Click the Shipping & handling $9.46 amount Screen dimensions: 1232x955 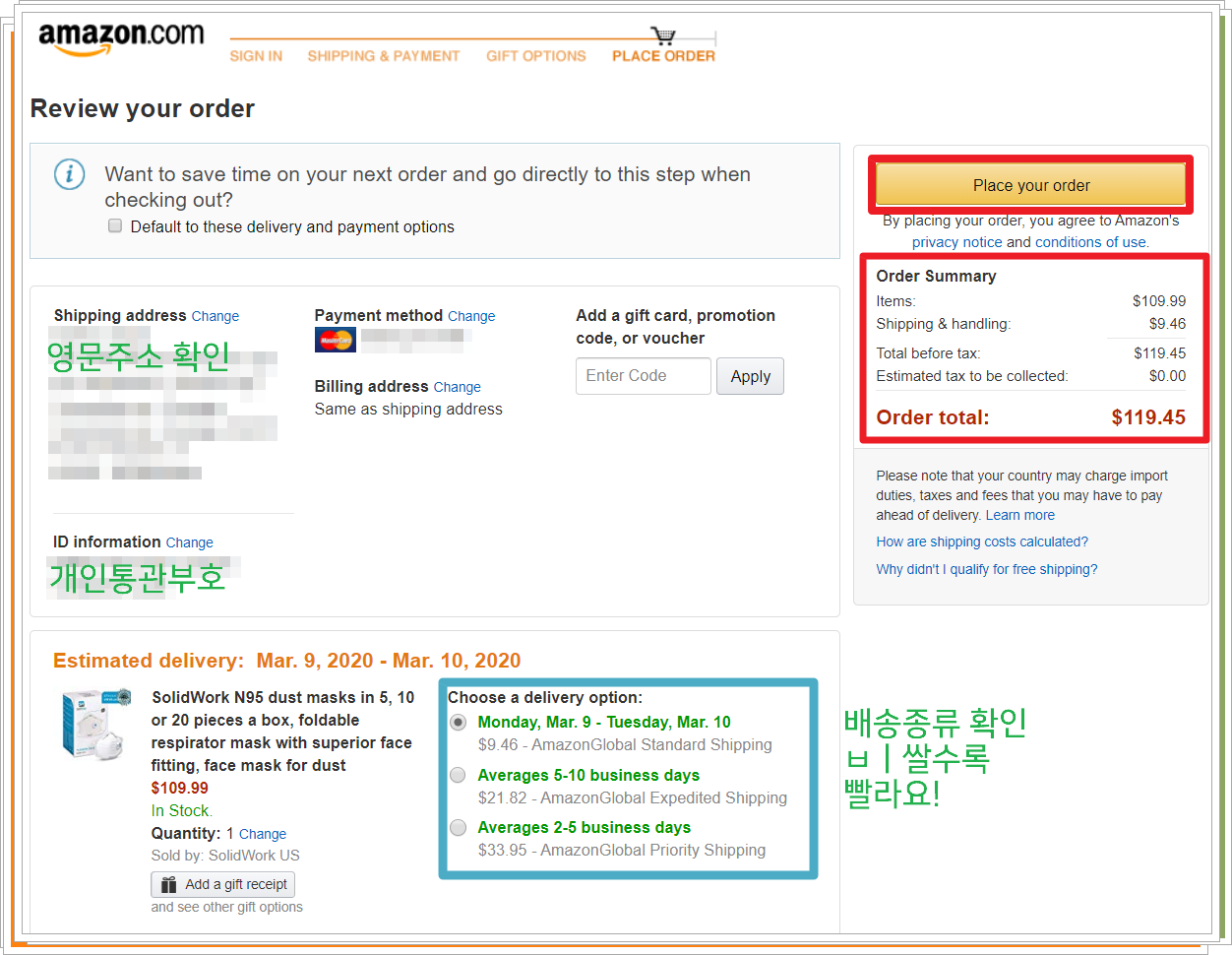pyautogui.click(x=1167, y=324)
